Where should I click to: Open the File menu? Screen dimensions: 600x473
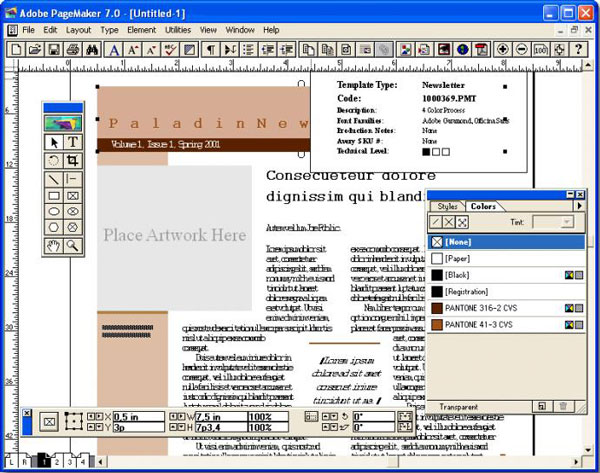[28, 30]
